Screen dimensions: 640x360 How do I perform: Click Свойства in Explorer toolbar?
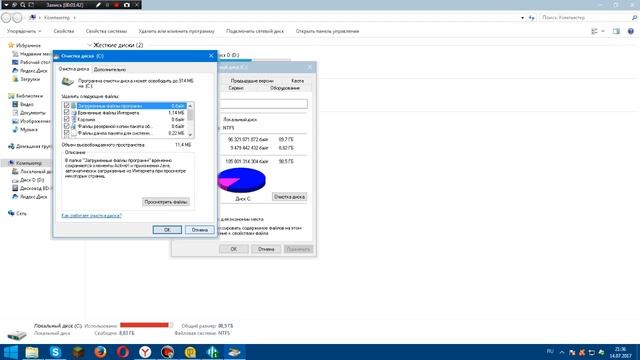click(x=64, y=31)
